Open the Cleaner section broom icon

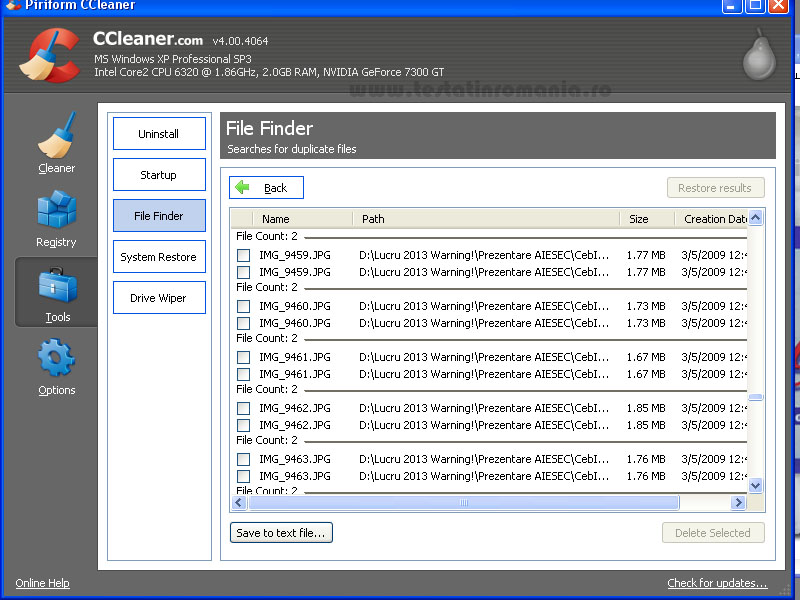point(56,135)
